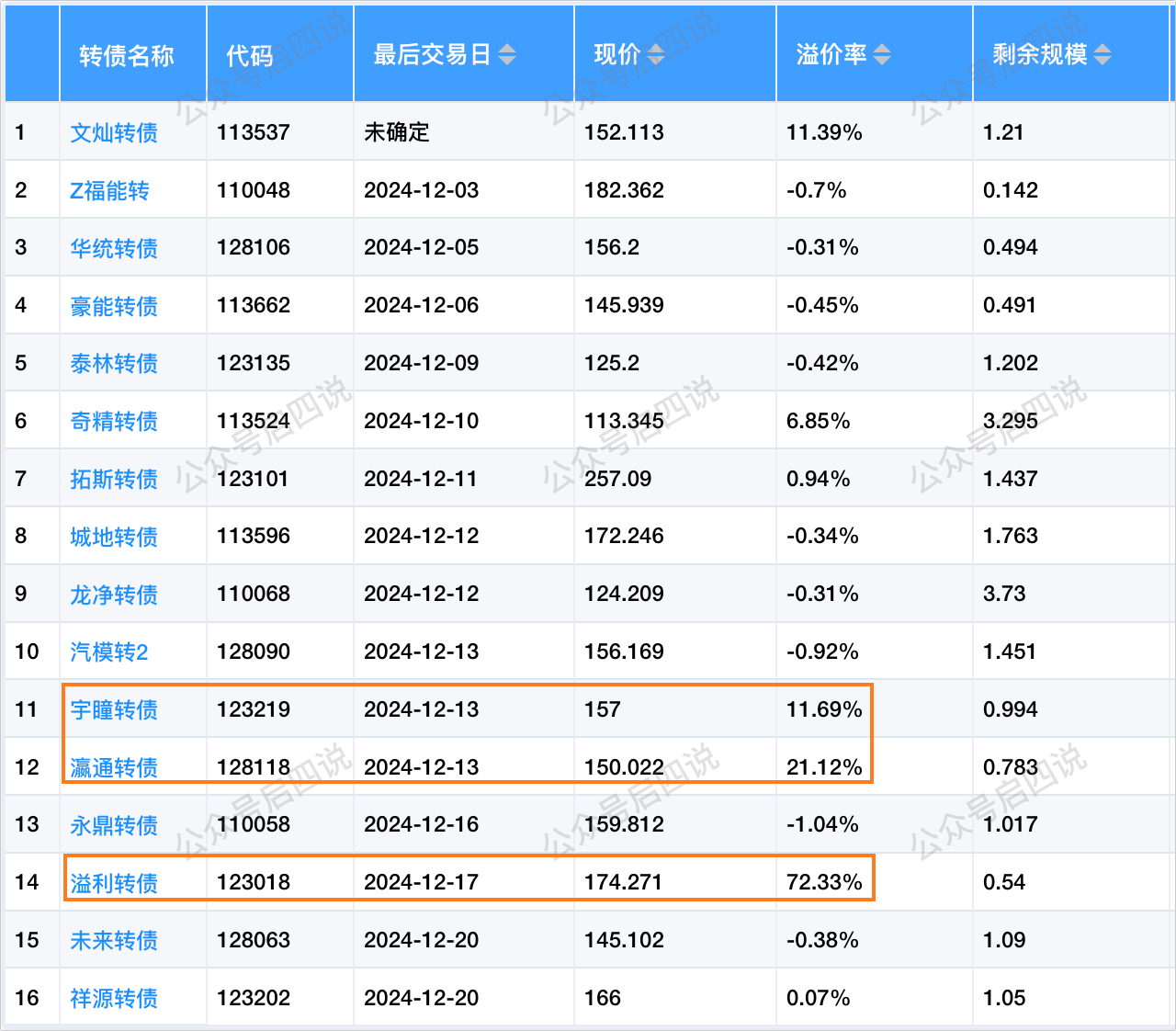Open 泰林转债 details link

(x=114, y=364)
